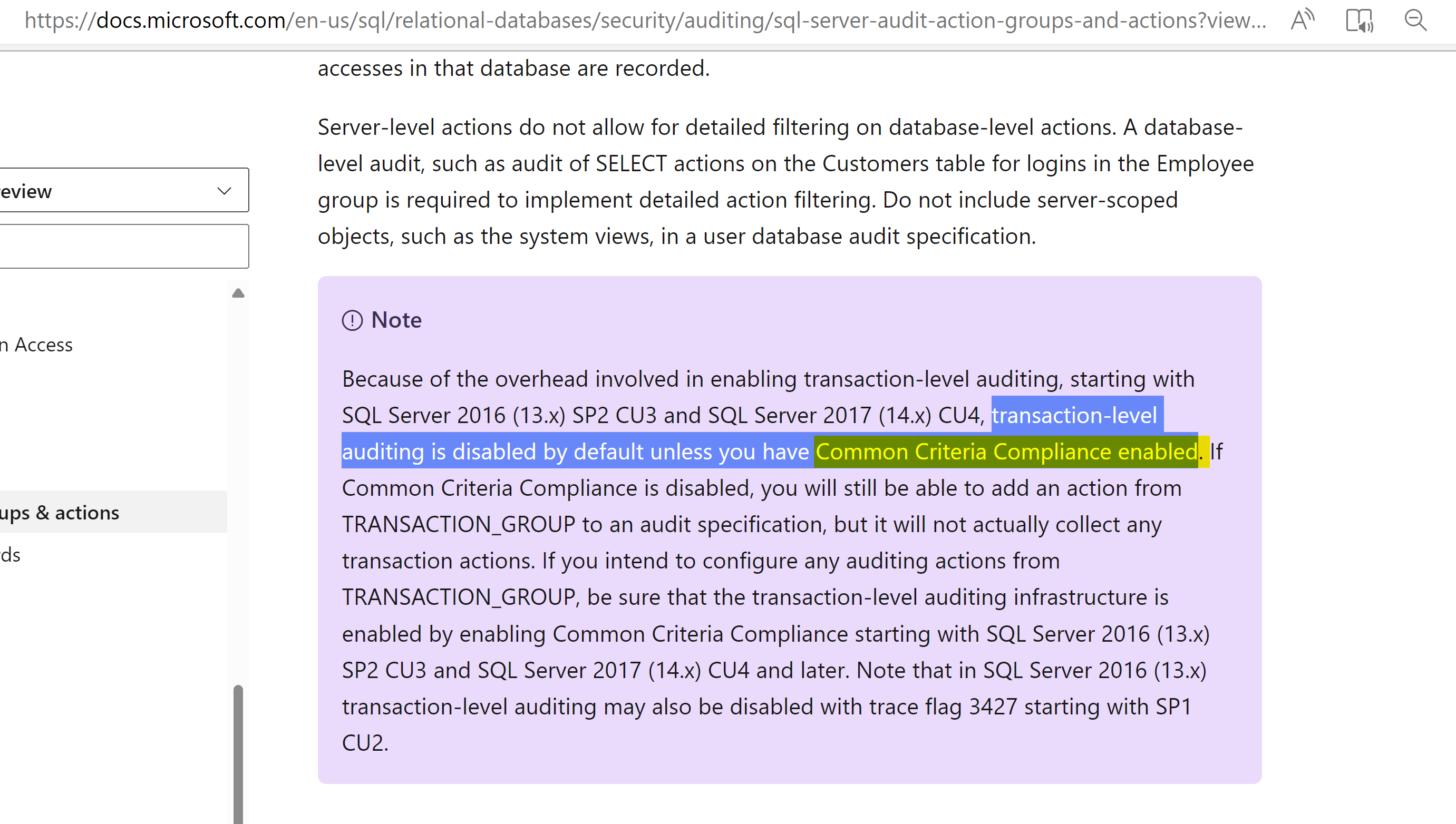Image resolution: width=1456 pixels, height=824 pixels.
Task: Select the 'ups & actions' sidebar item
Action: [x=113, y=512]
